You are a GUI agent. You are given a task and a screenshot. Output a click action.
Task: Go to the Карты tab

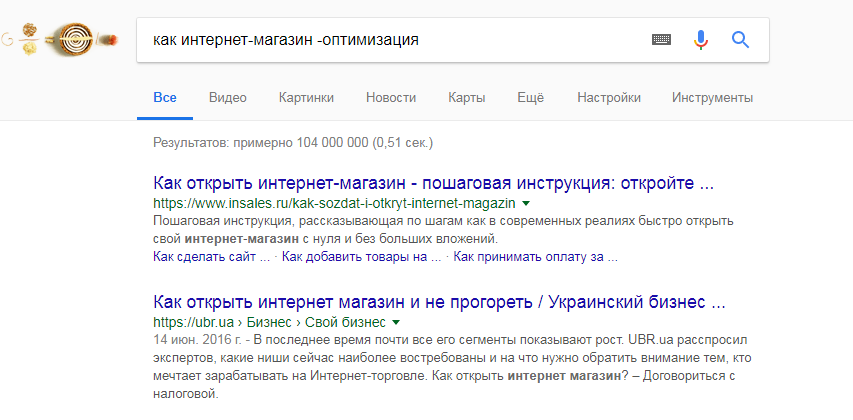[x=467, y=98]
